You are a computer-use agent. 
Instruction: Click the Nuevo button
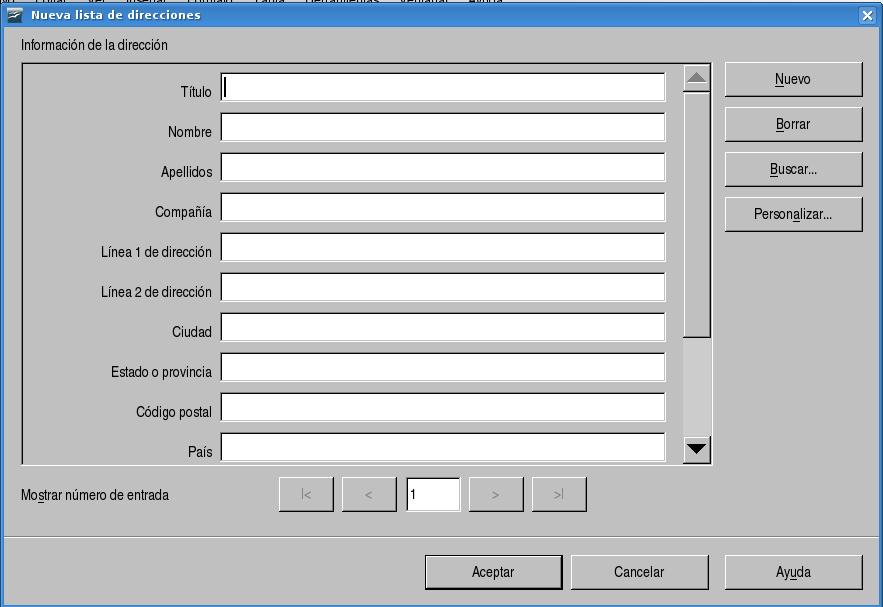tap(793, 80)
